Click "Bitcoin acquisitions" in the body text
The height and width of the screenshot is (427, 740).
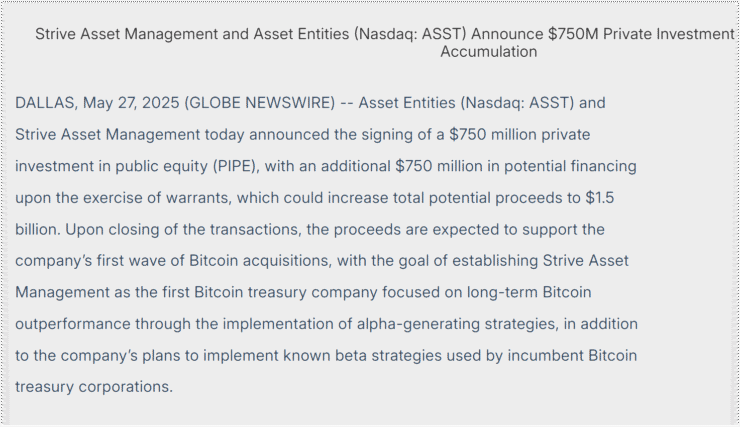(x=260, y=261)
